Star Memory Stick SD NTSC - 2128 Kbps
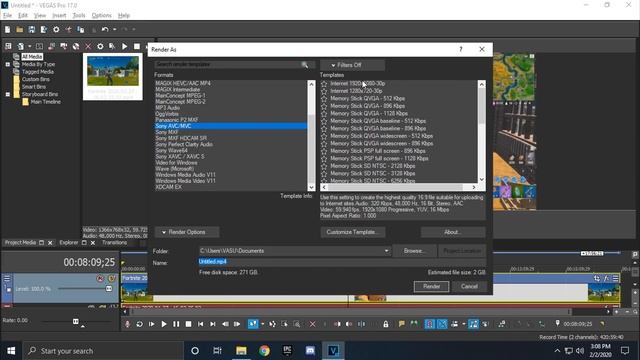The height and width of the screenshot is (360, 640). coord(324,166)
